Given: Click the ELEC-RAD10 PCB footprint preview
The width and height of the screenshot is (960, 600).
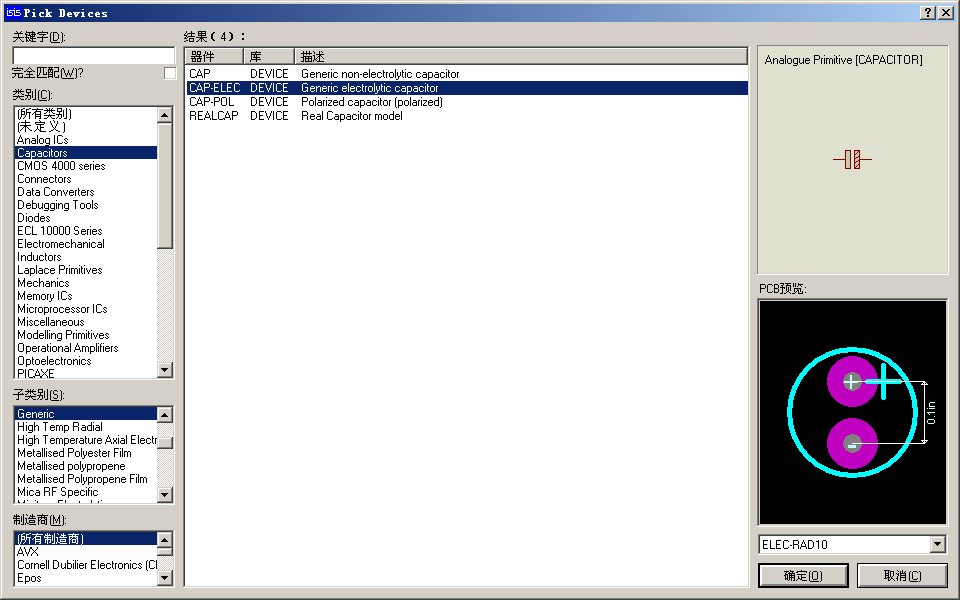Looking at the screenshot, I should (853, 413).
